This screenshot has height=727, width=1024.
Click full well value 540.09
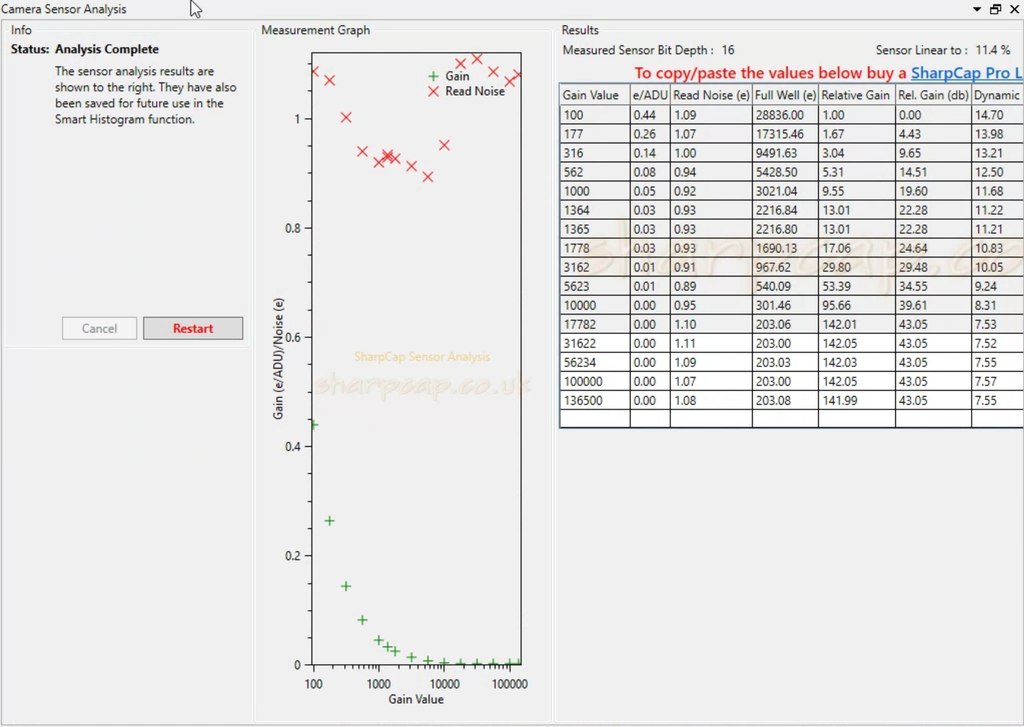tap(785, 286)
